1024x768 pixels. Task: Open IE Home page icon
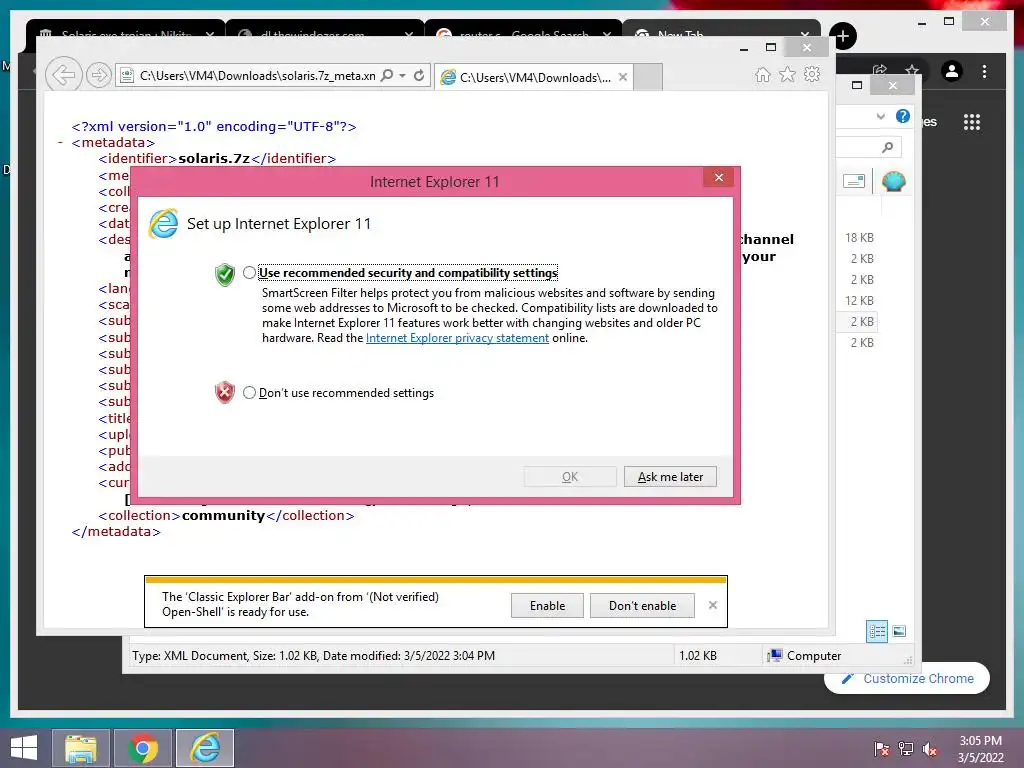point(763,74)
